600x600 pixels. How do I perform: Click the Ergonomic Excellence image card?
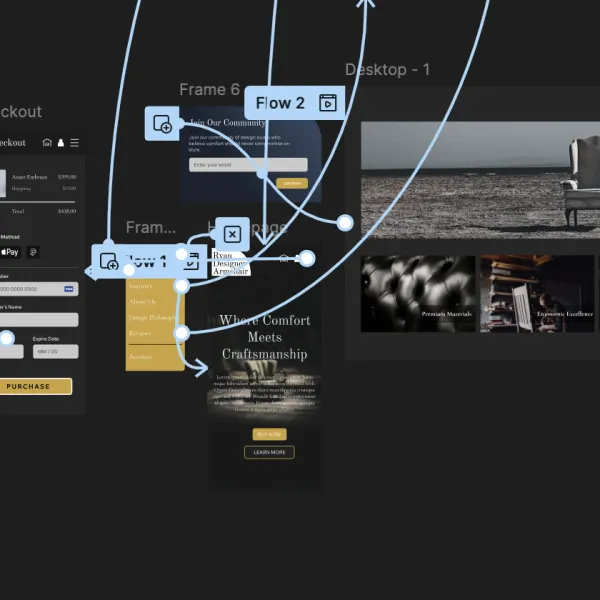click(537, 293)
